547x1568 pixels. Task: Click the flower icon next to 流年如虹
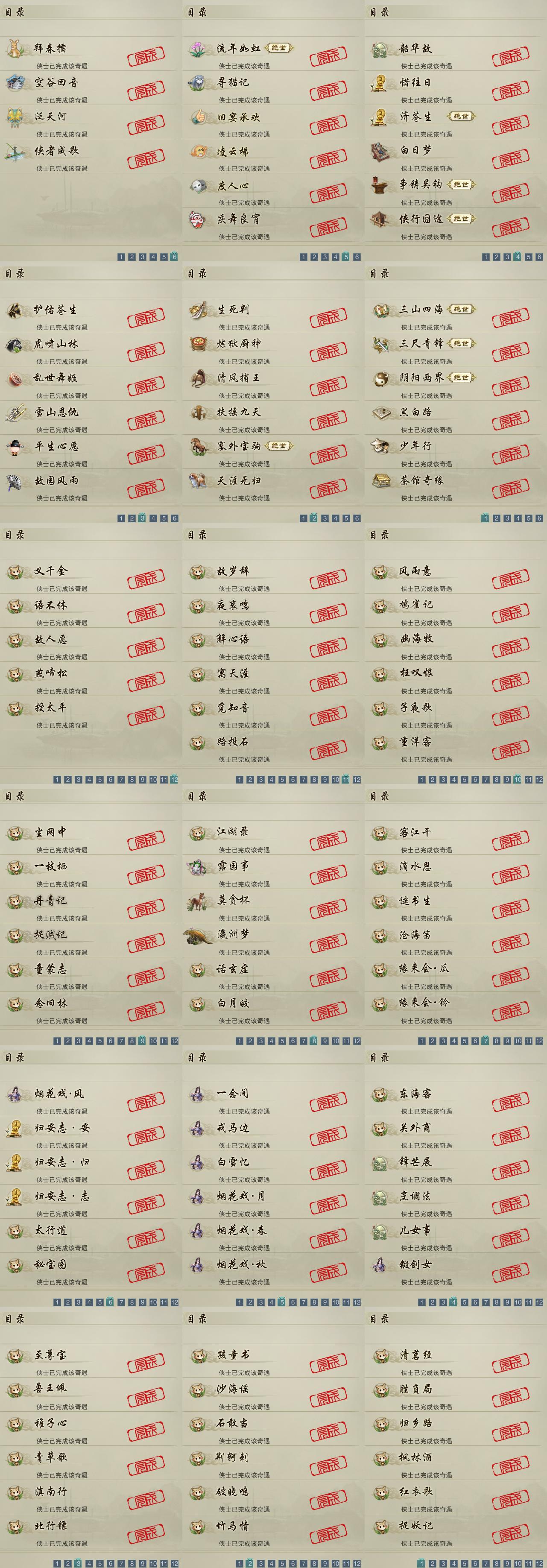pos(198,49)
